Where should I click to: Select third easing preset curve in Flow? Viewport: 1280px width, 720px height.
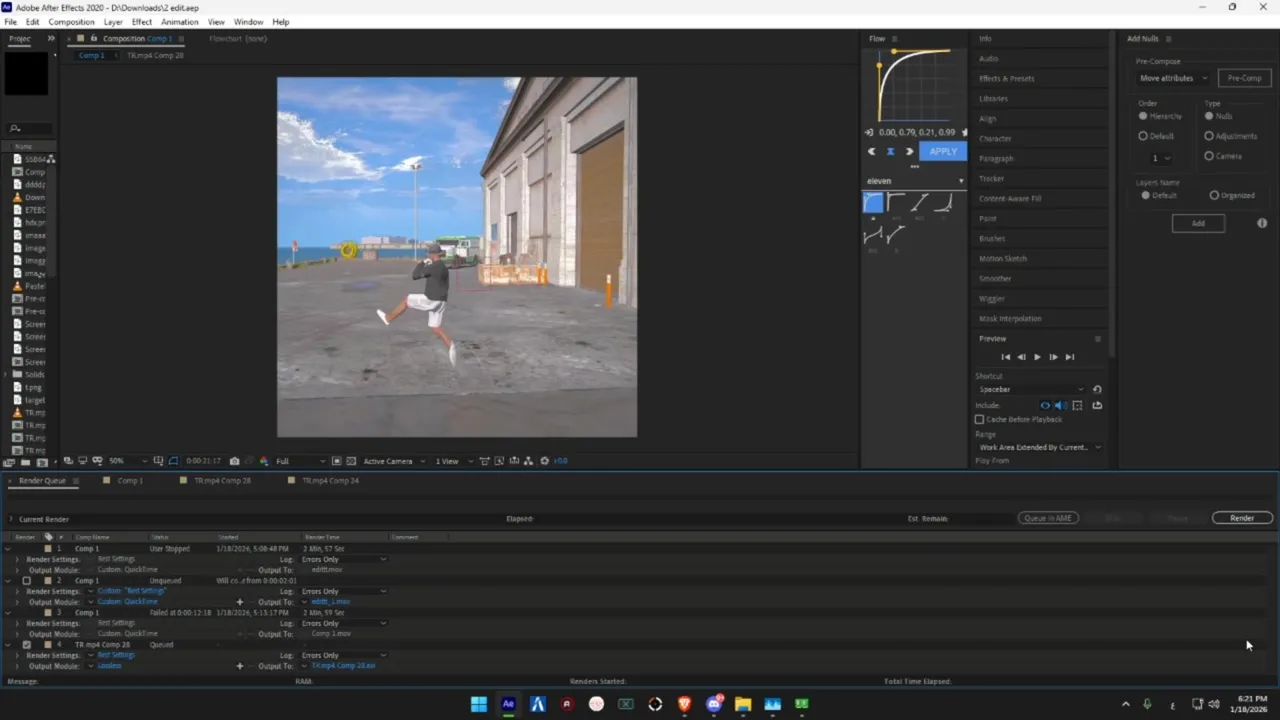coord(920,202)
